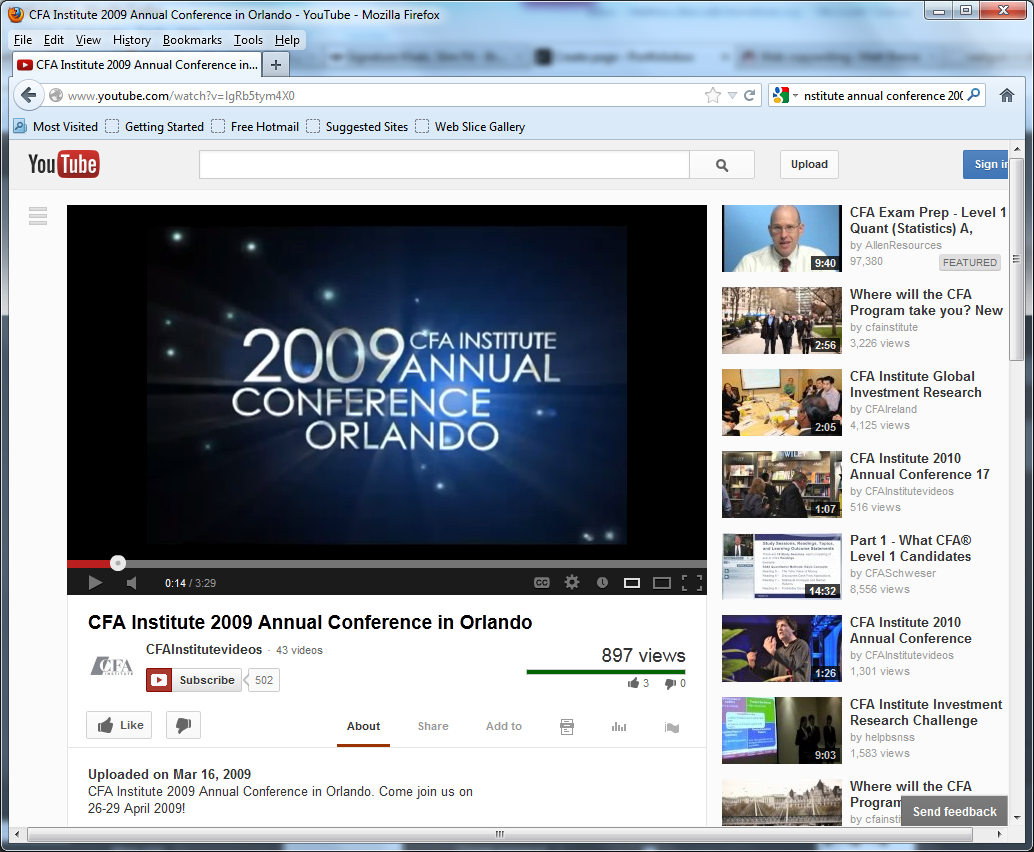1034x852 pixels.
Task: Open the transcript icon tab
Action: [x=566, y=727]
